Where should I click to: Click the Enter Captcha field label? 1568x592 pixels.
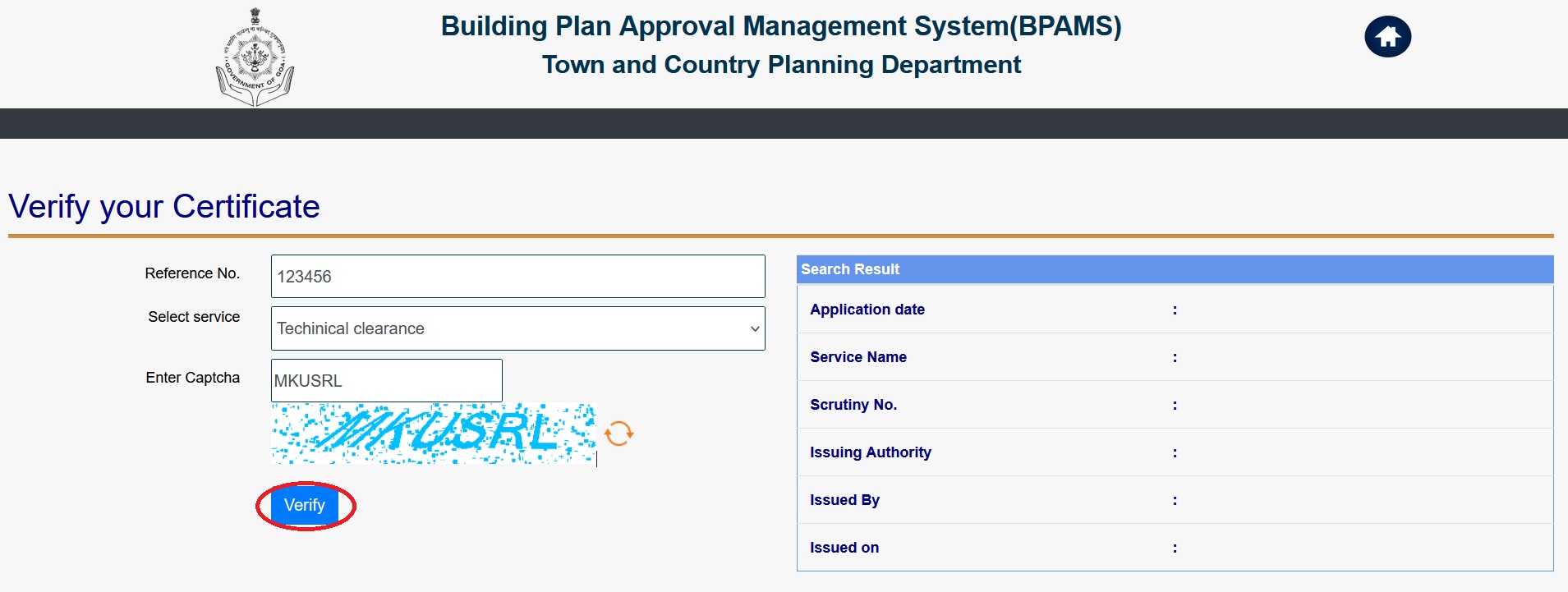point(192,378)
